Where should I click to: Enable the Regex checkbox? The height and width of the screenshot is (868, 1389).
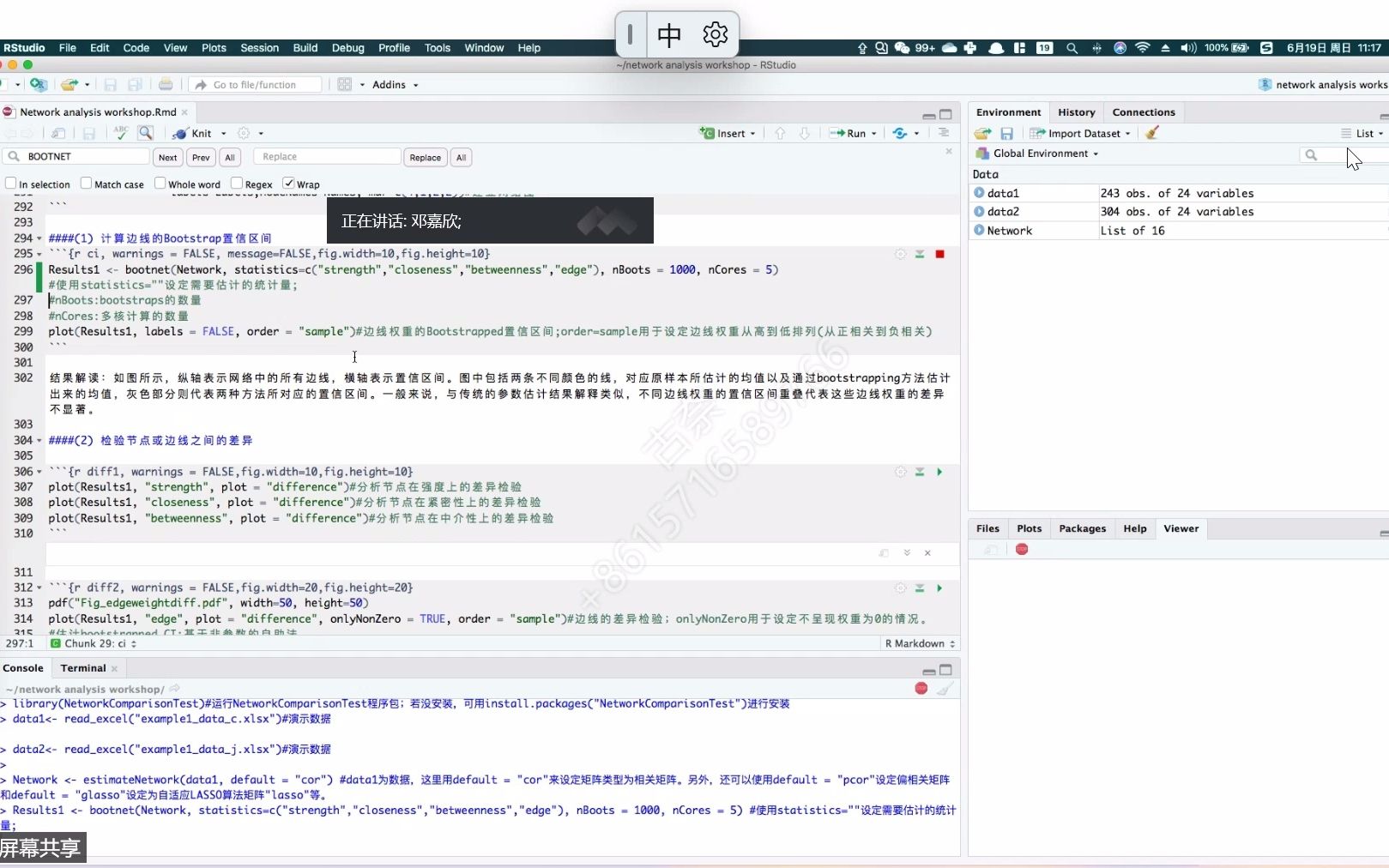point(237,183)
